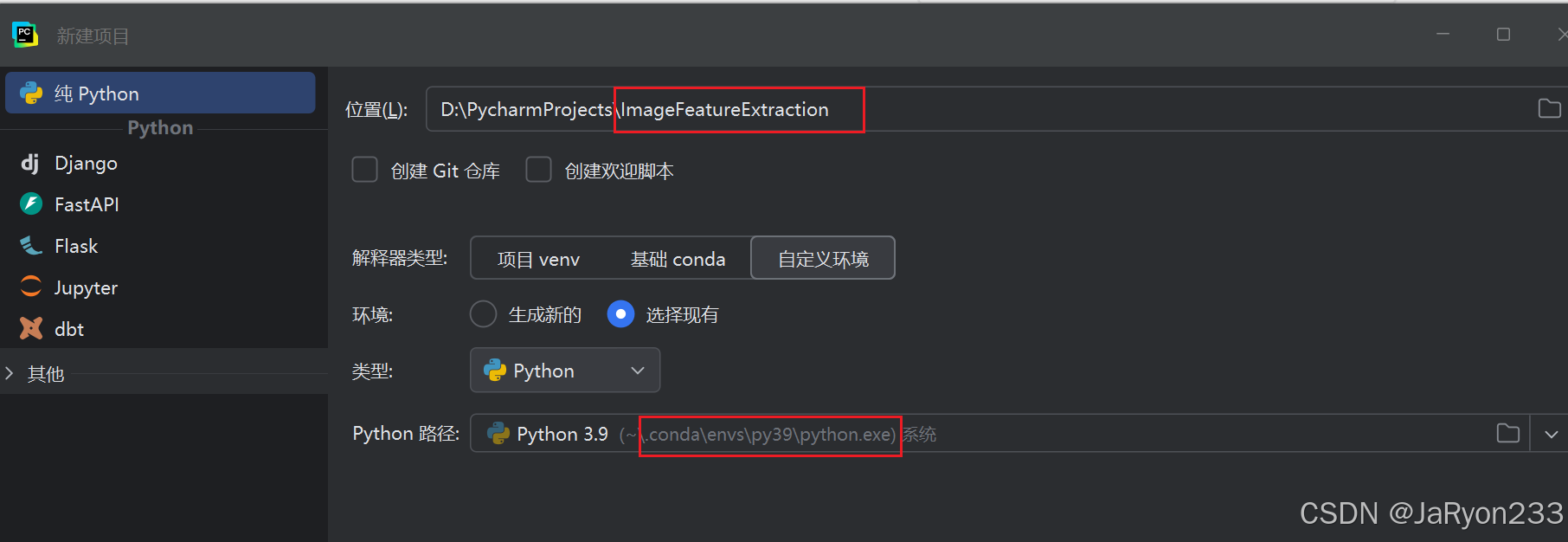
Task: Maximize the 新建项目 window
Action: point(1503,35)
